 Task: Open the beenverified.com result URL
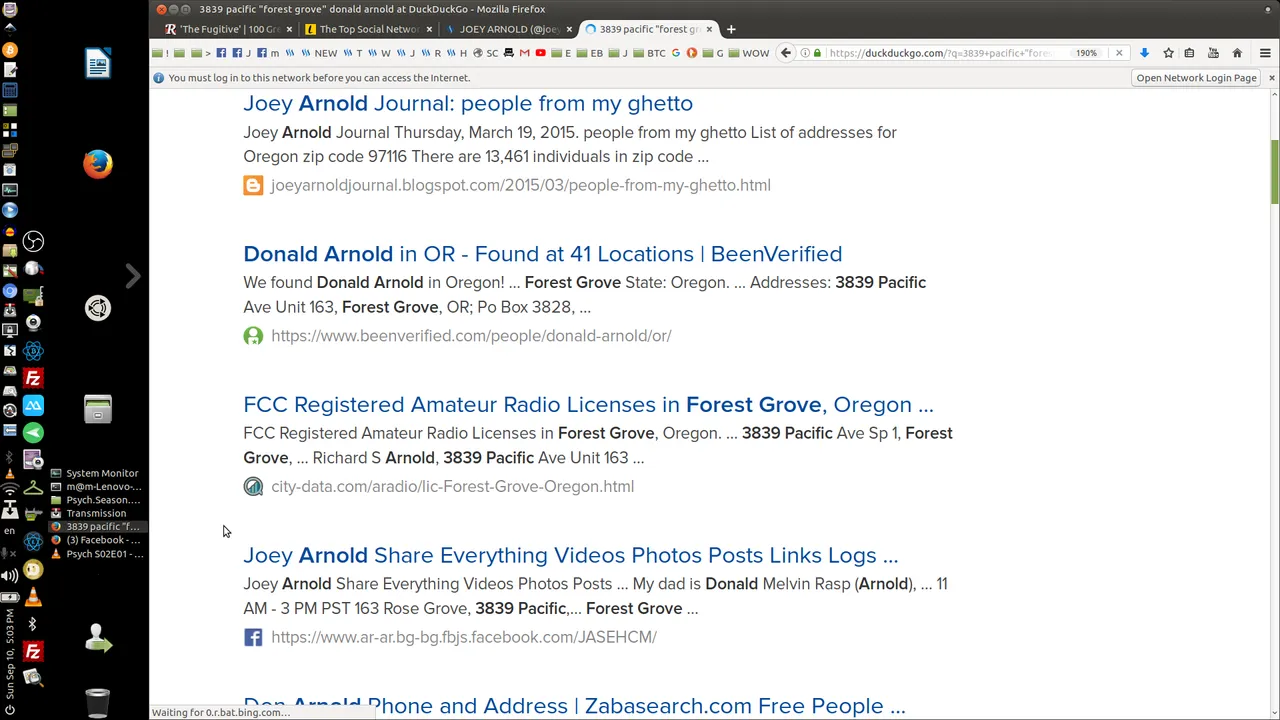(471, 336)
